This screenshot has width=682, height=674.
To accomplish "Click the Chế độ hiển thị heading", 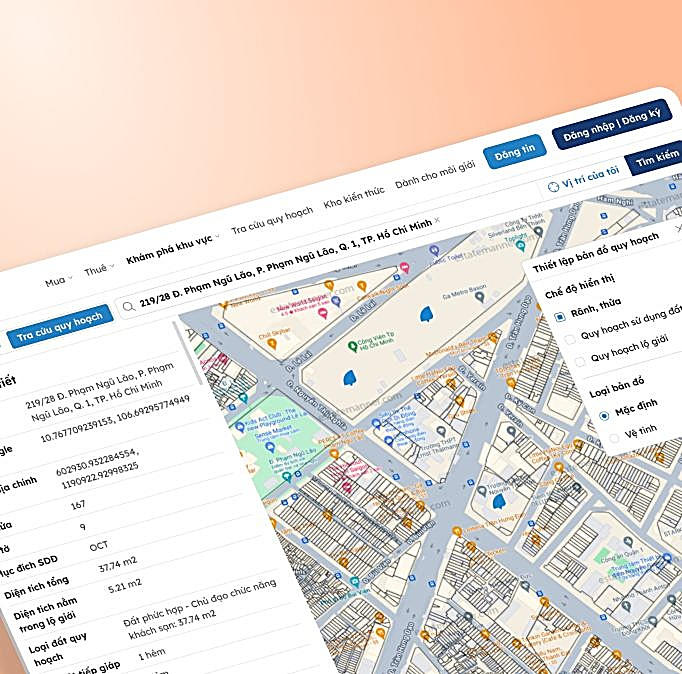I will 579,286.
